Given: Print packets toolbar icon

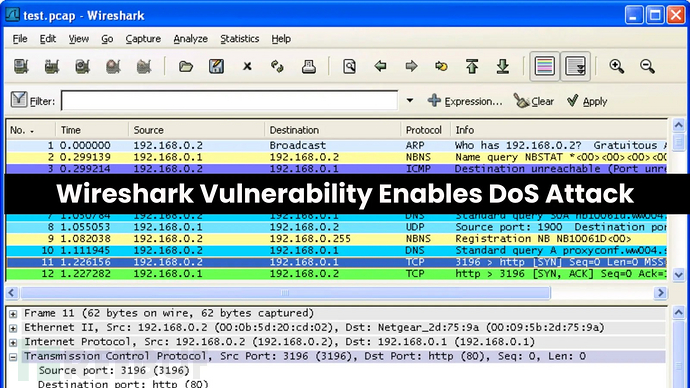Looking at the screenshot, I should tap(308, 66).
